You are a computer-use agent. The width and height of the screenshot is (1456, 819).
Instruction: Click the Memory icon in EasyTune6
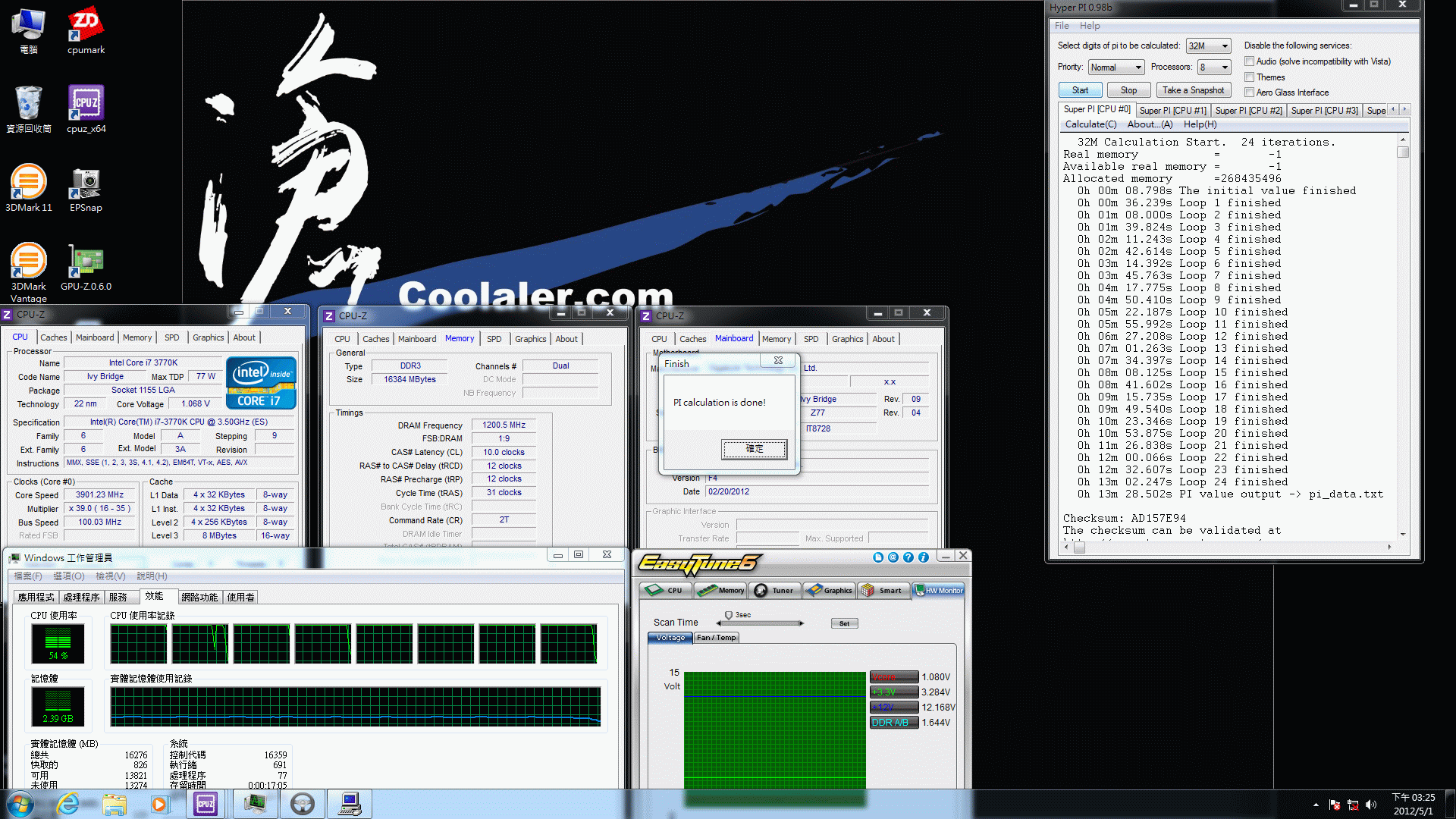click(721, 590)
